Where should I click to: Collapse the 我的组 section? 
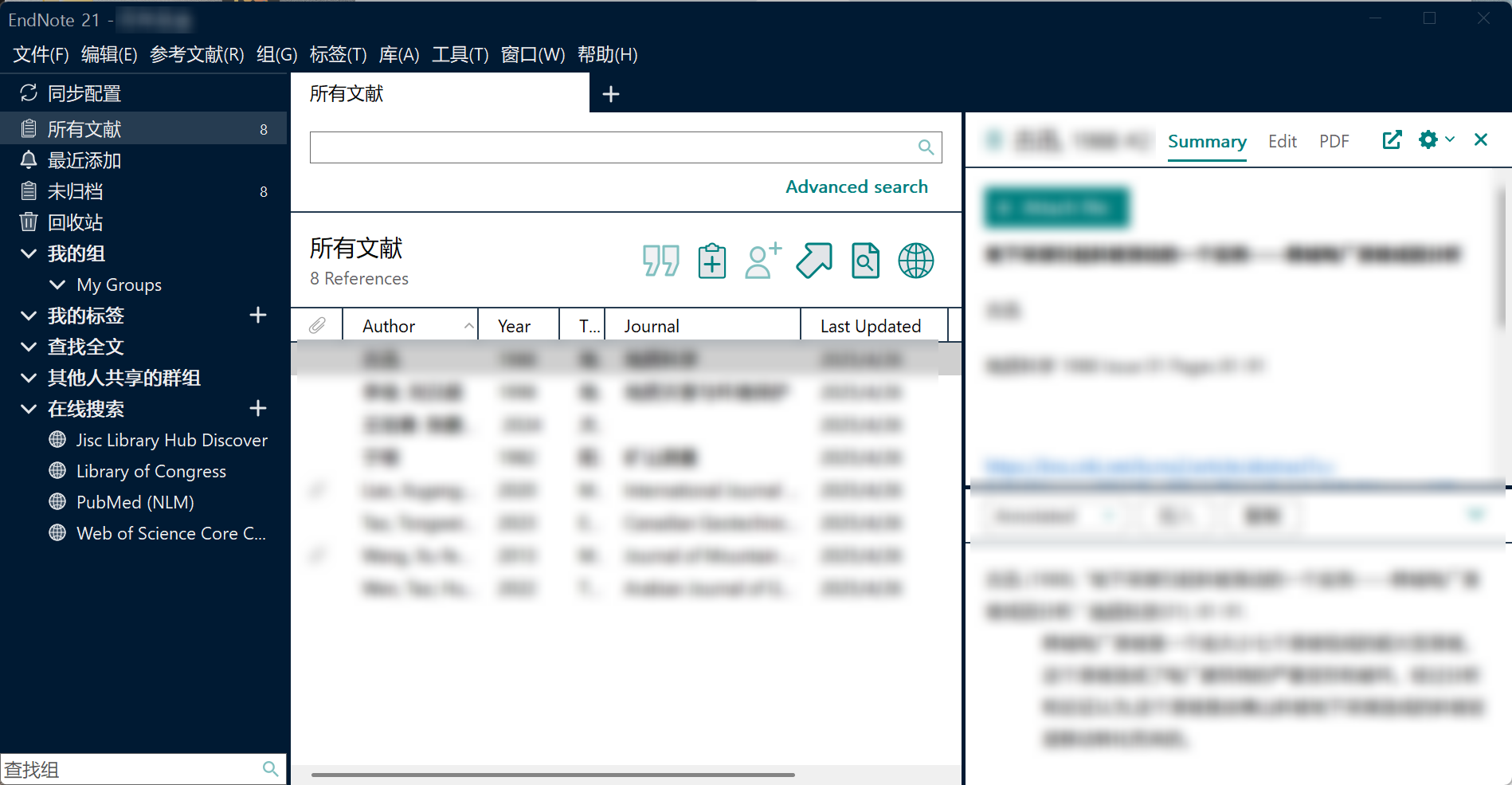point(29,253)
